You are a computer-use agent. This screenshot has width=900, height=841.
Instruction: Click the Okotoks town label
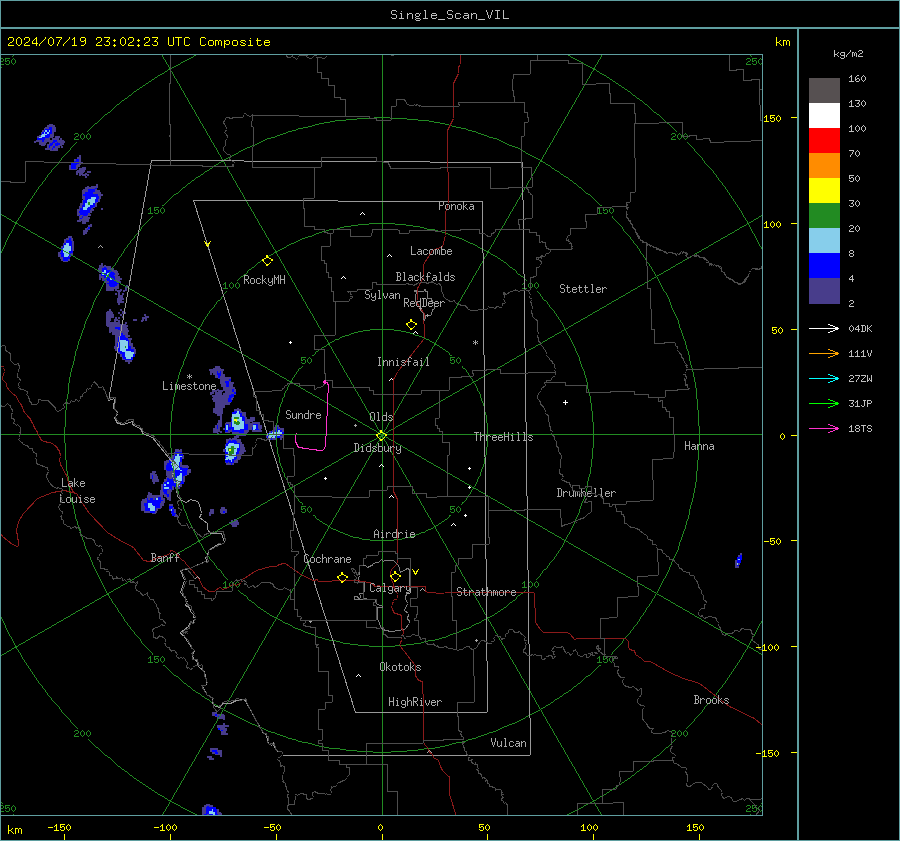[400, 667]
